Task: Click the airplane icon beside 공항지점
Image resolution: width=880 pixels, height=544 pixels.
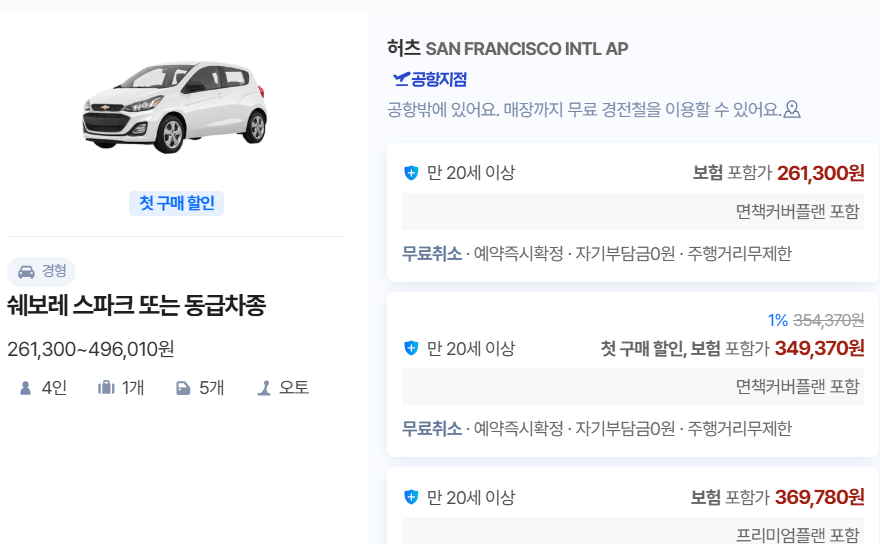Action: pos(401,79)
